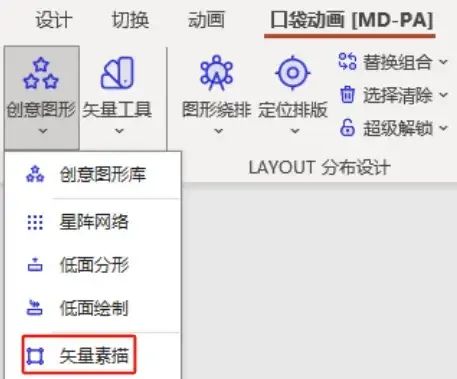Click the 图形绕排 icon
The height and width of the screenshot is (379, 457).
pyautogui.click(x=216, y=73)
